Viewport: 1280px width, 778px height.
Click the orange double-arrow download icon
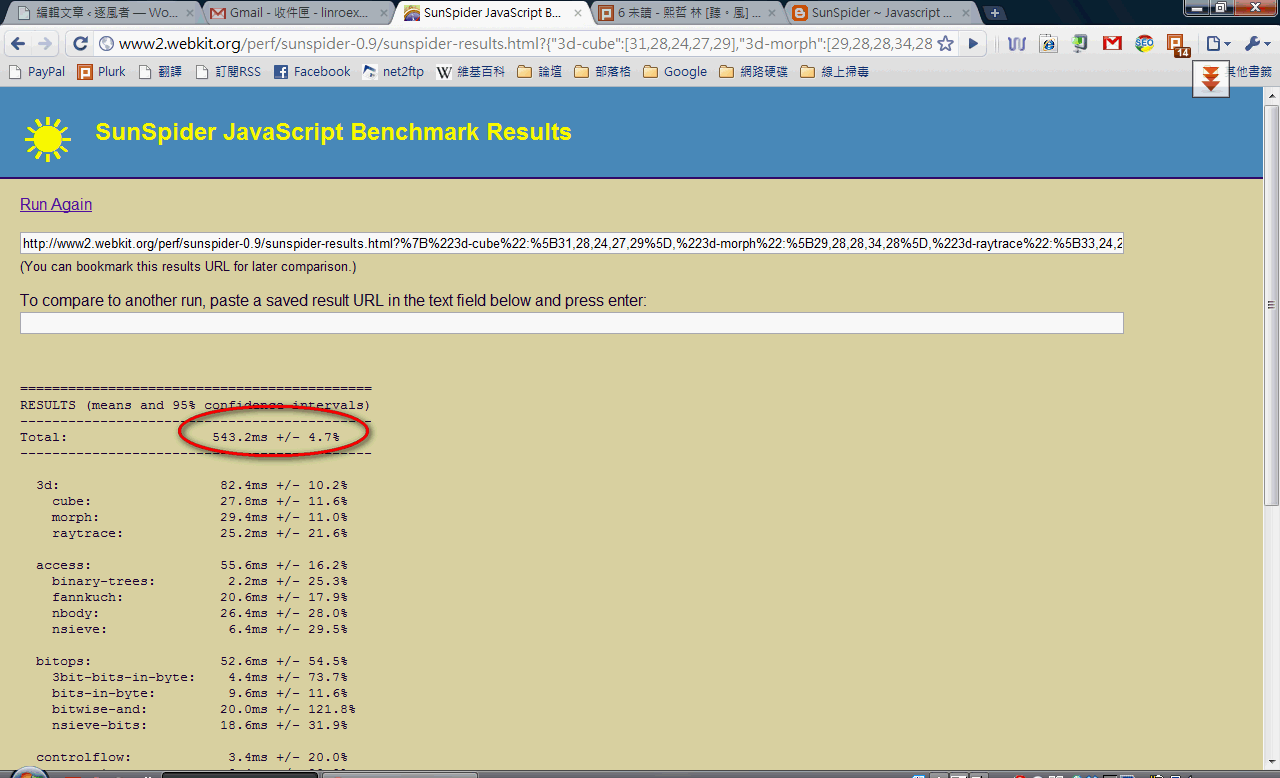click(1210, 80)
